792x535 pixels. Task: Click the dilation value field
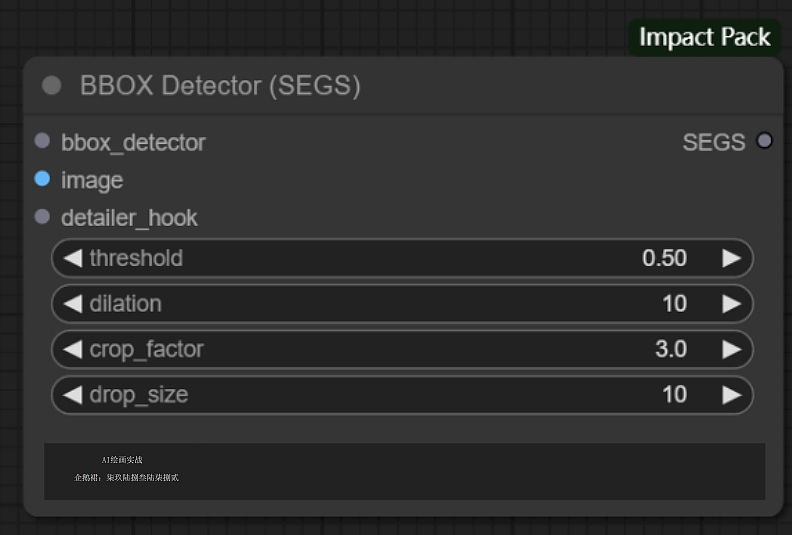674,303
